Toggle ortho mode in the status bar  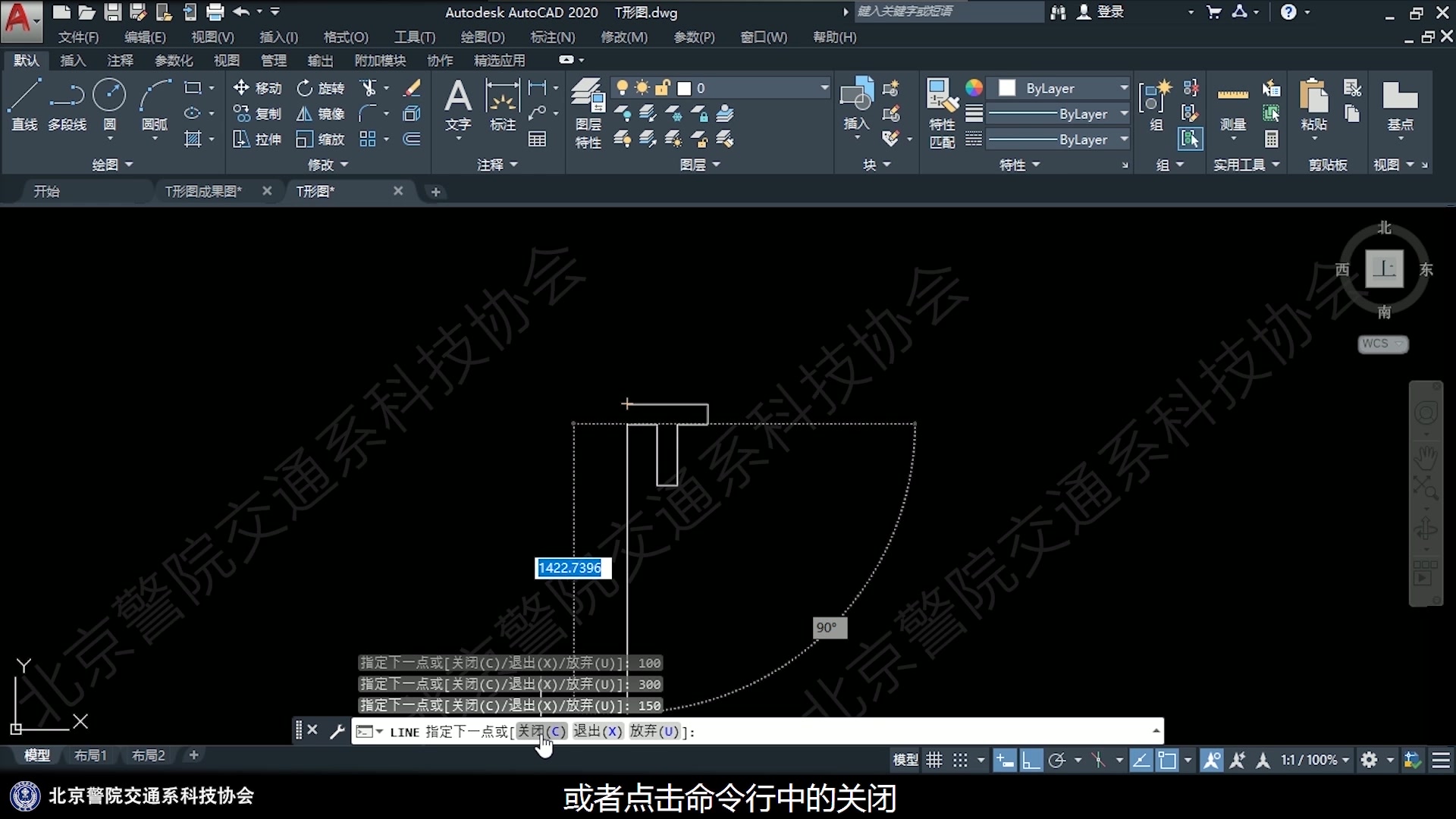pyautogui.click(x=1031, y=760)
